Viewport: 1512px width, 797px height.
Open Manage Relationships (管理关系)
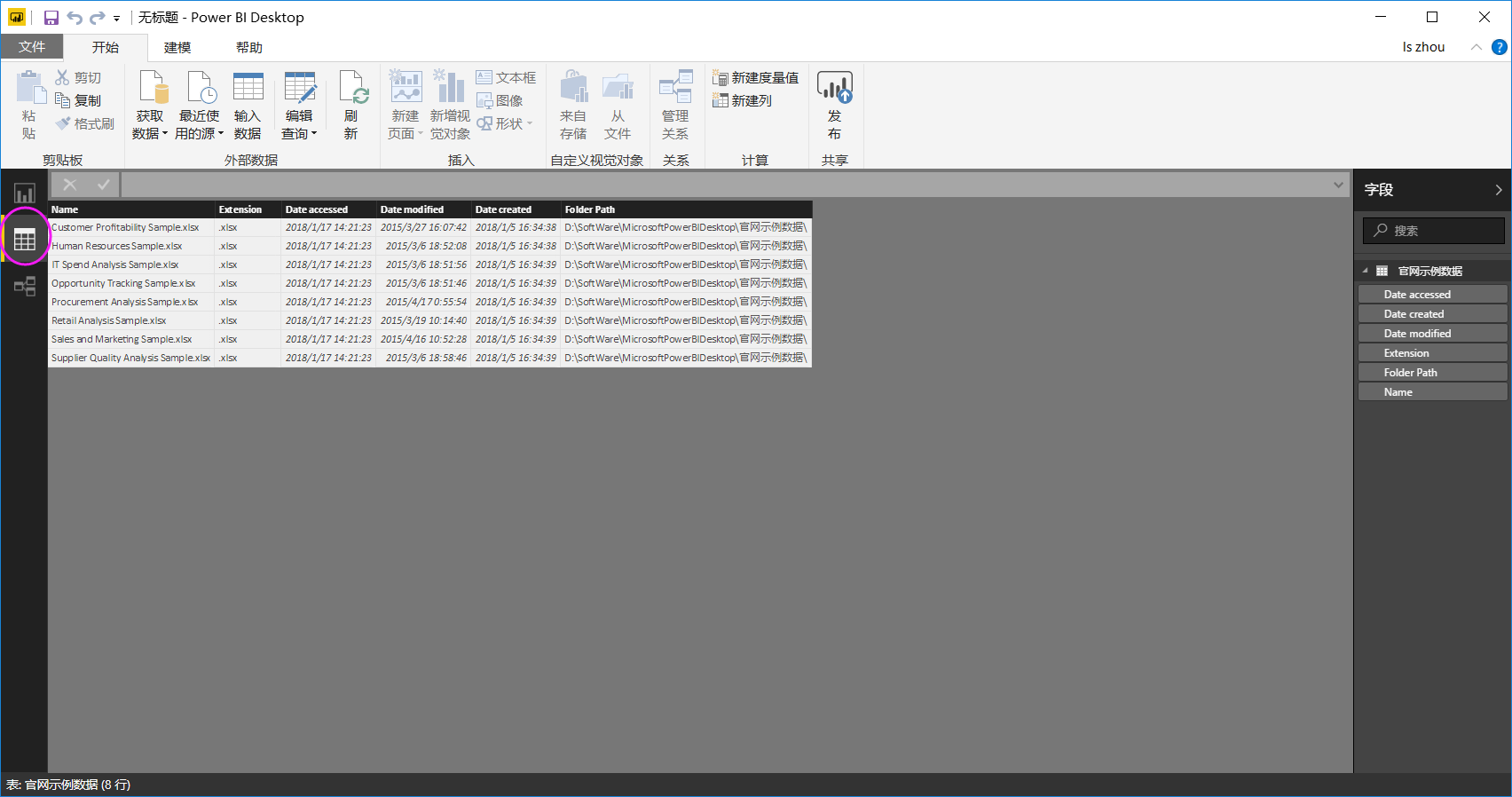coord(675,105)
